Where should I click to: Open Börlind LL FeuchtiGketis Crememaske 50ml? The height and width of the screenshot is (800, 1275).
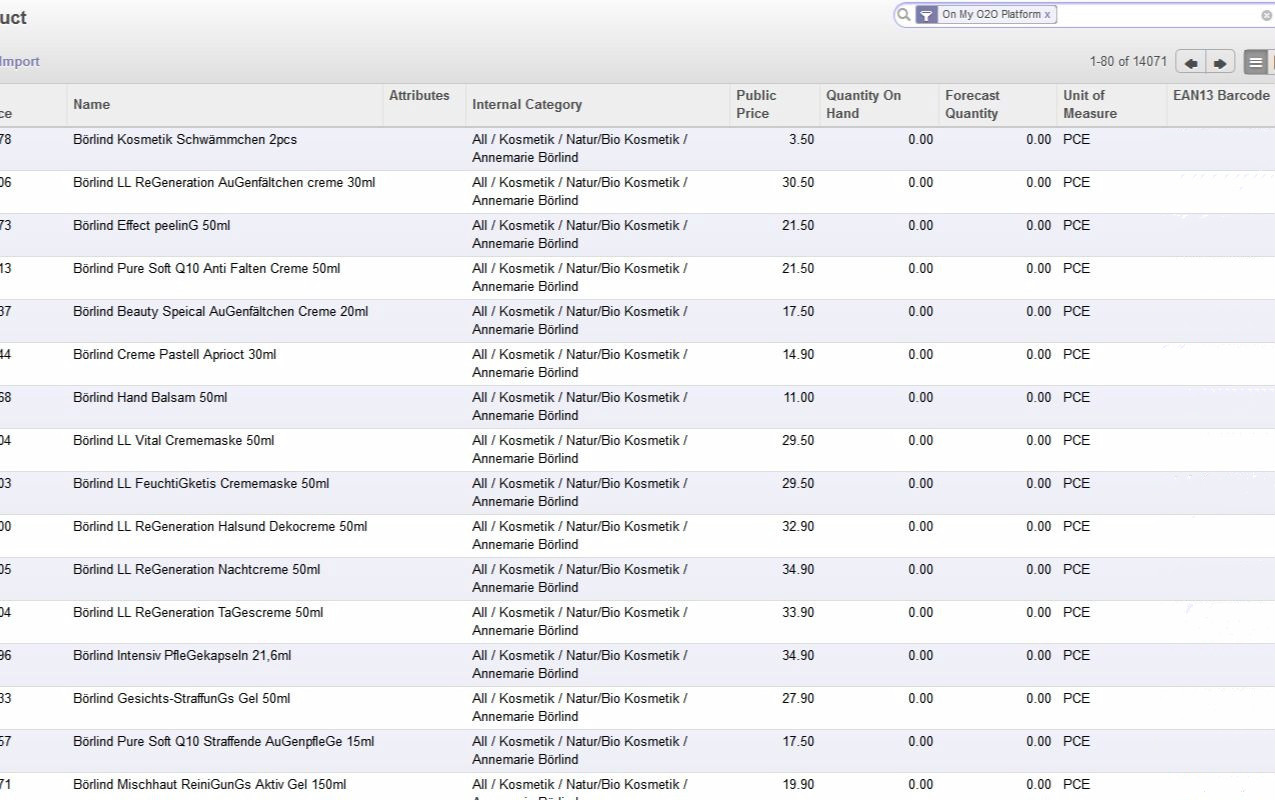click(201, 484)
